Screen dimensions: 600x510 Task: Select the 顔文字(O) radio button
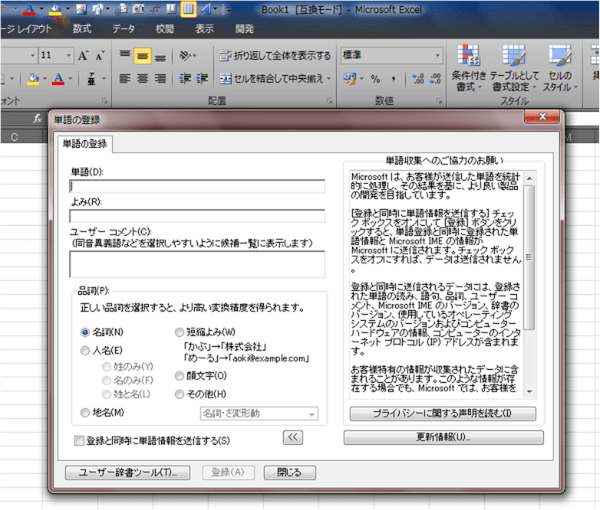[x=179, y=376]
